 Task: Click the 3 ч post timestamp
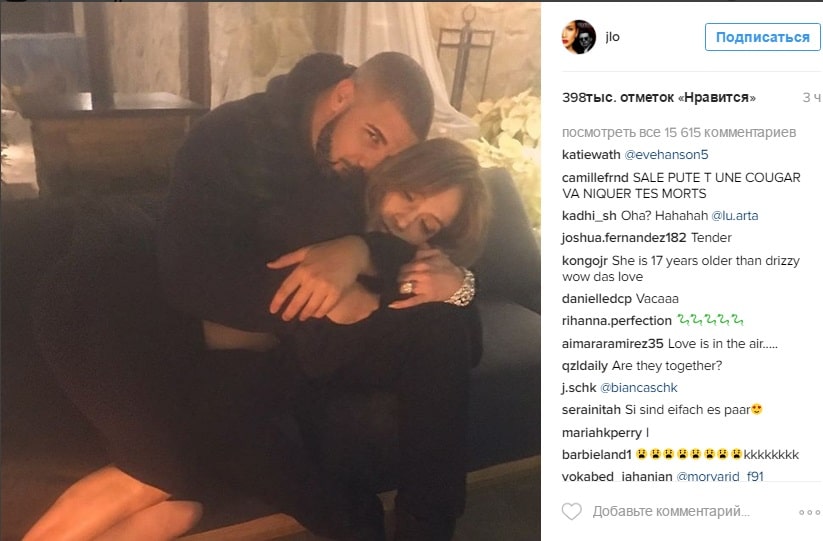[x=811, y=98]
